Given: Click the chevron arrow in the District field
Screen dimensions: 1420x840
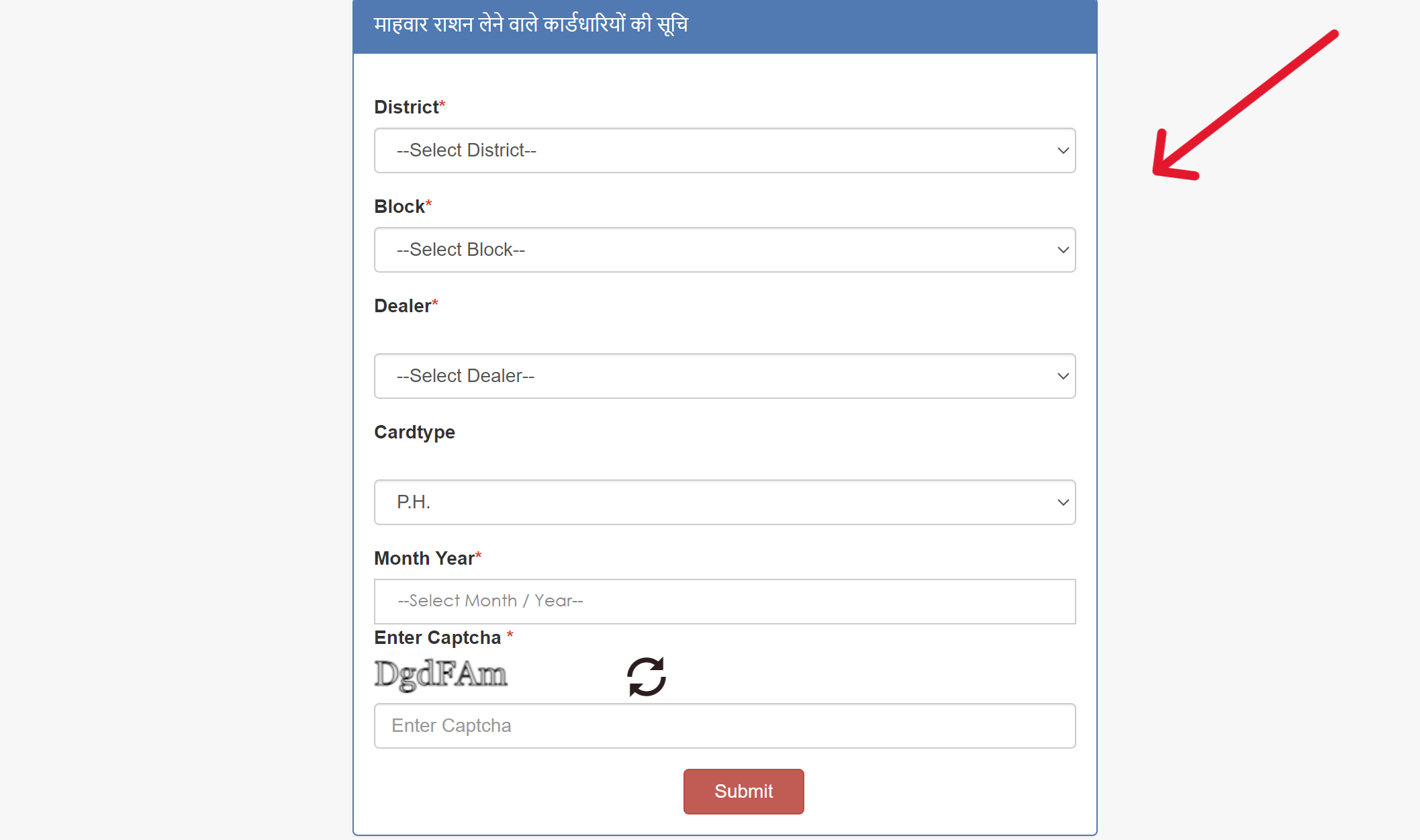Looking at the screenshot, I should coord(1063,150).
